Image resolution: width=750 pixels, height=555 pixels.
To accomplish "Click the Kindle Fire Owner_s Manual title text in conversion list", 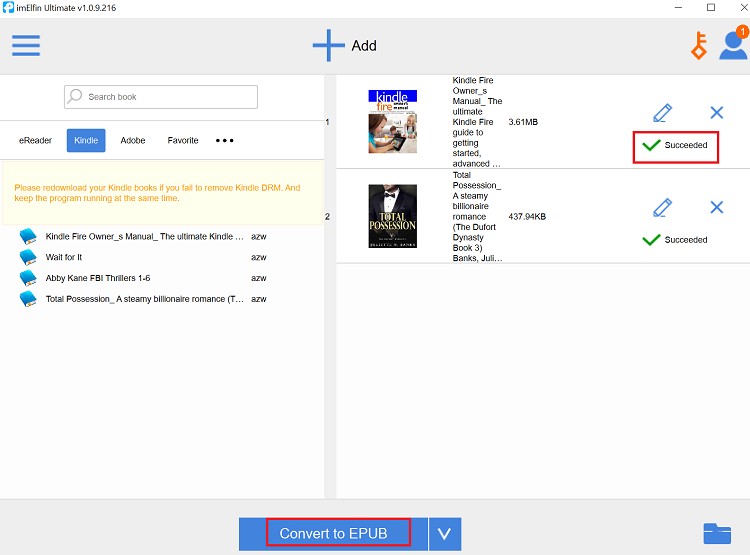I will pos(477,122).
